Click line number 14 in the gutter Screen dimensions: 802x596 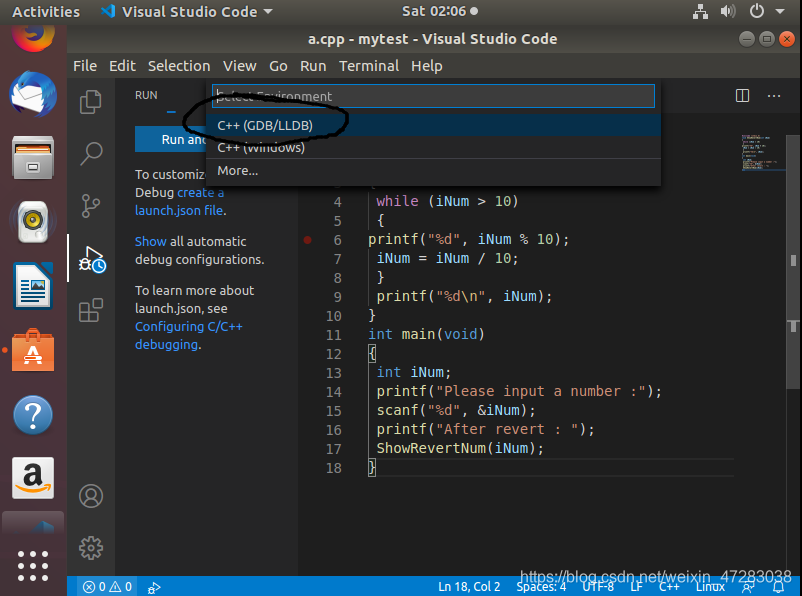click(x=333, y=392)
